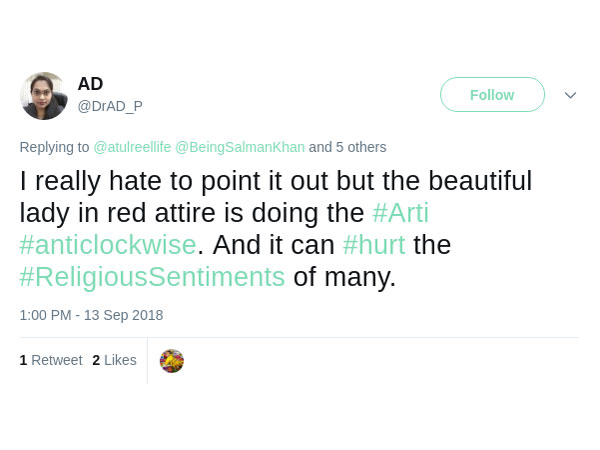Viewport: 600px width, 450px height.
Task: Show the 5 others being replied to
Action: pyautogui.click(x=360, y=147)
